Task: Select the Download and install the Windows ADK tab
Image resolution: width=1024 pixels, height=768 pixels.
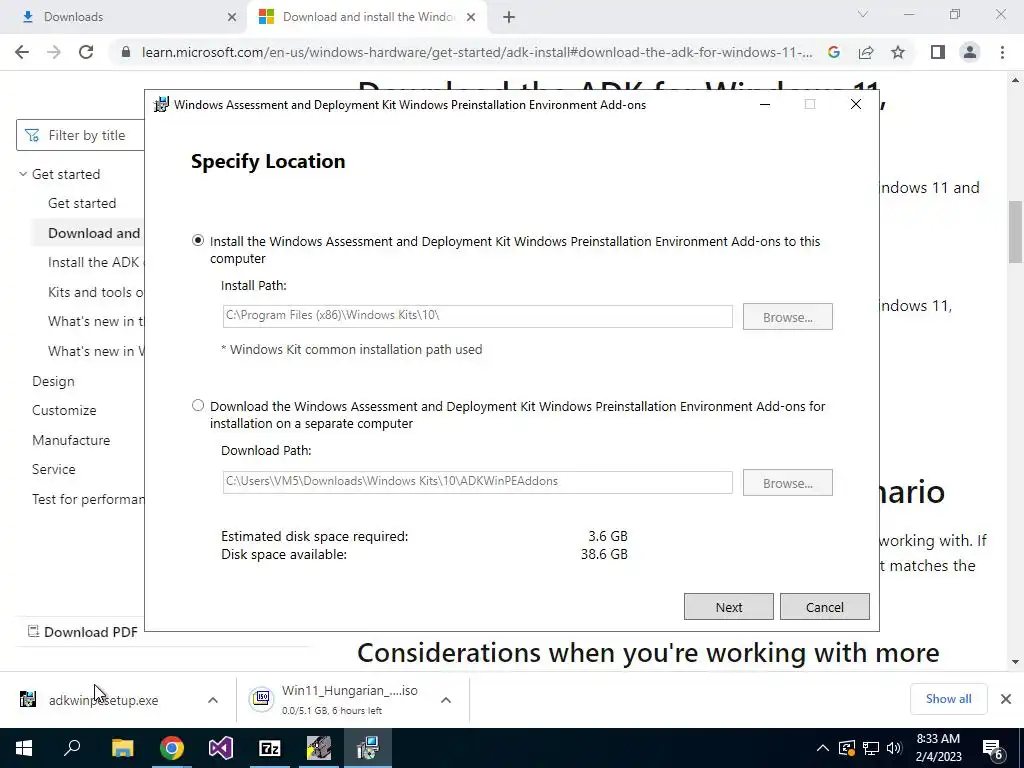Action: [x=366, y=17]
